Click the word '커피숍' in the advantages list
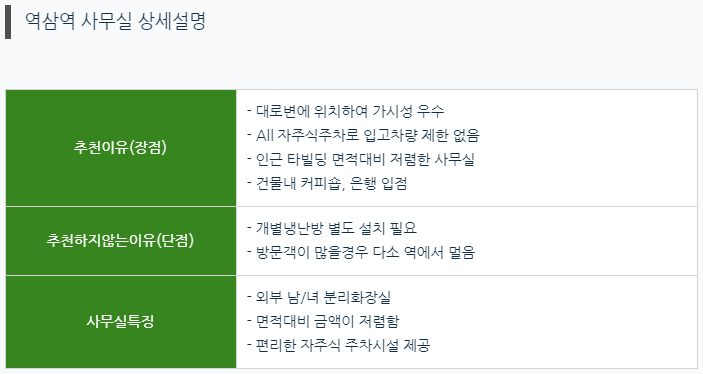Viewport: 703px width, 374px height. 321,183
